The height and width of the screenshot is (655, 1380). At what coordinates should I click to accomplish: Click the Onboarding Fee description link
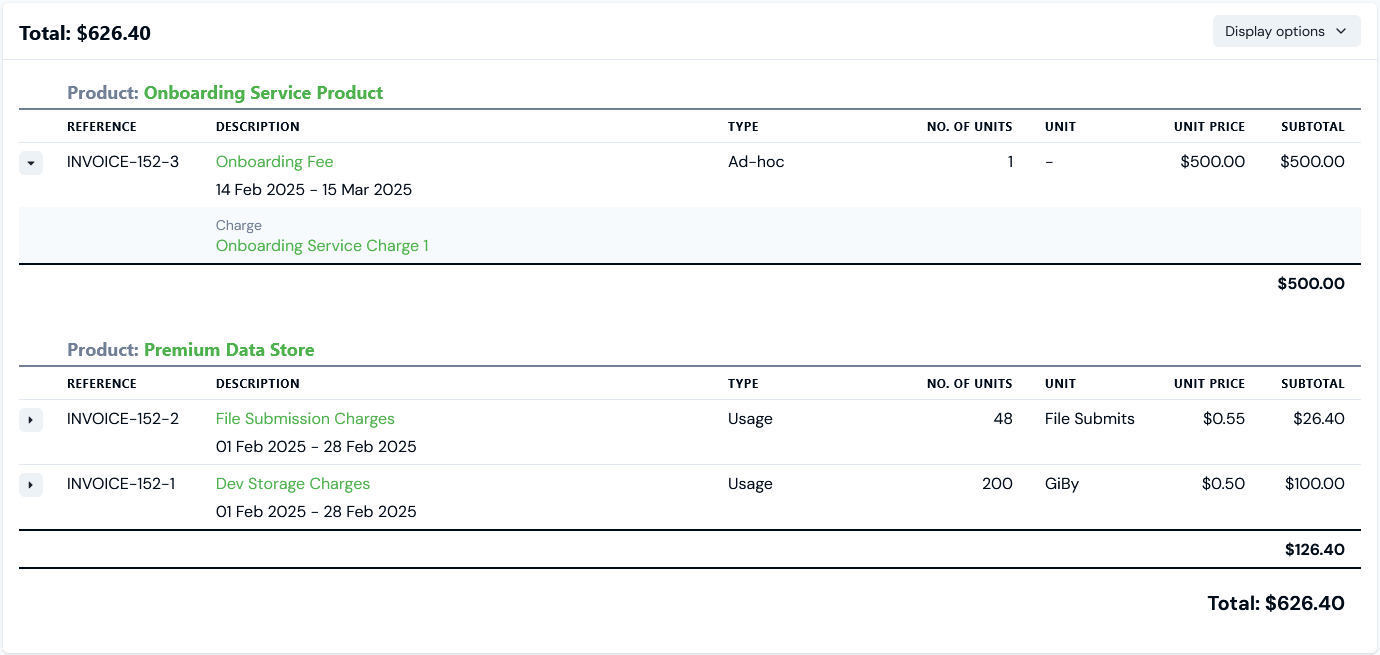274,162
